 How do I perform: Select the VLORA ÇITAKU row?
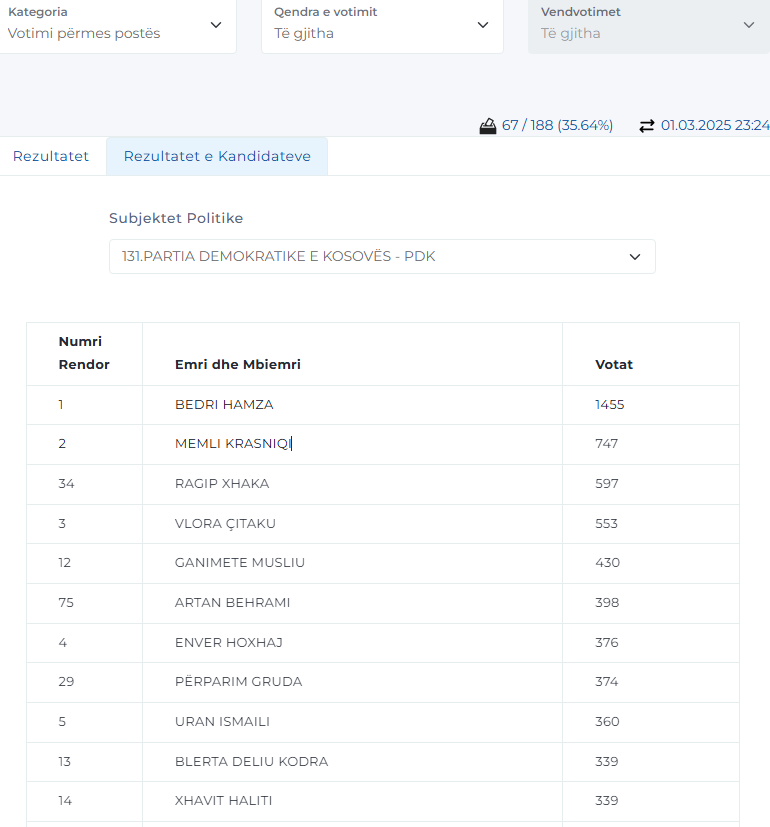click(383, 524)
